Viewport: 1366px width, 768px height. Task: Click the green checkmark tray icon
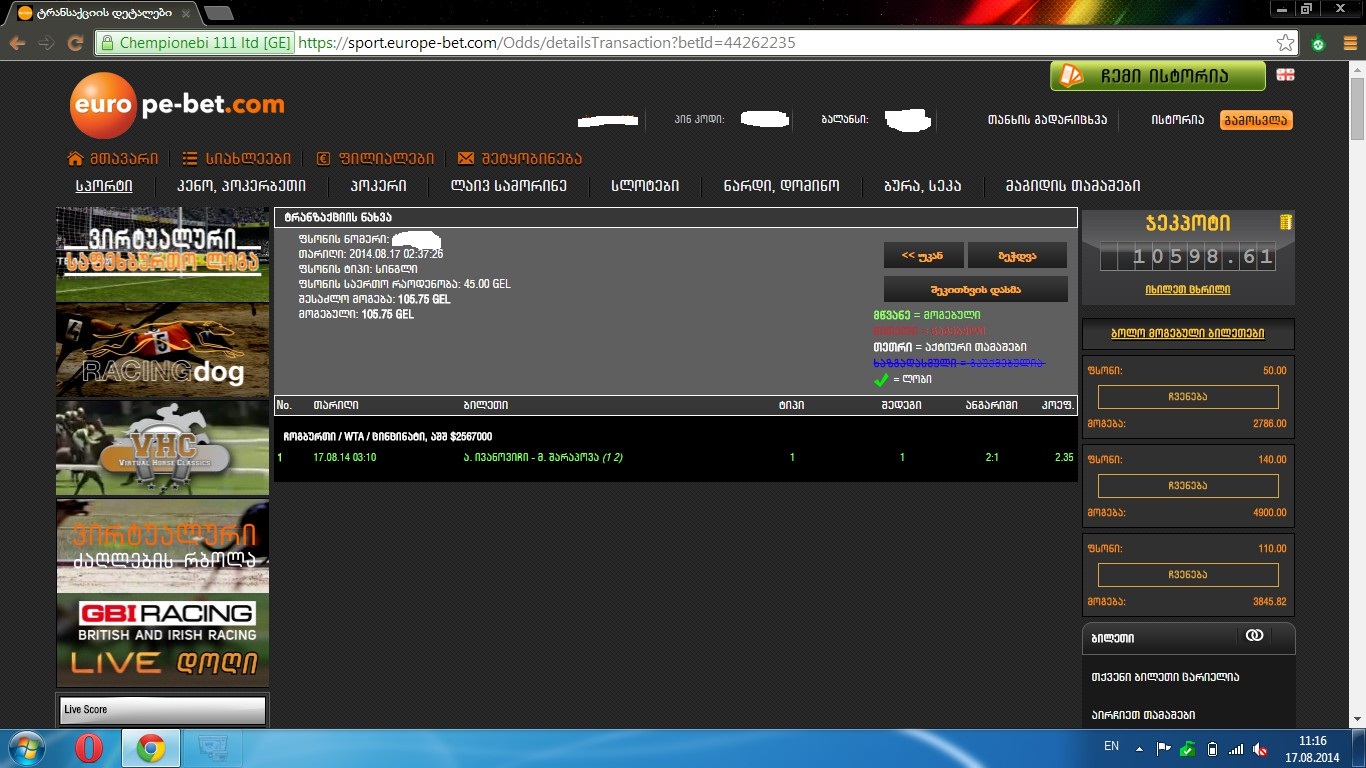1187,749
